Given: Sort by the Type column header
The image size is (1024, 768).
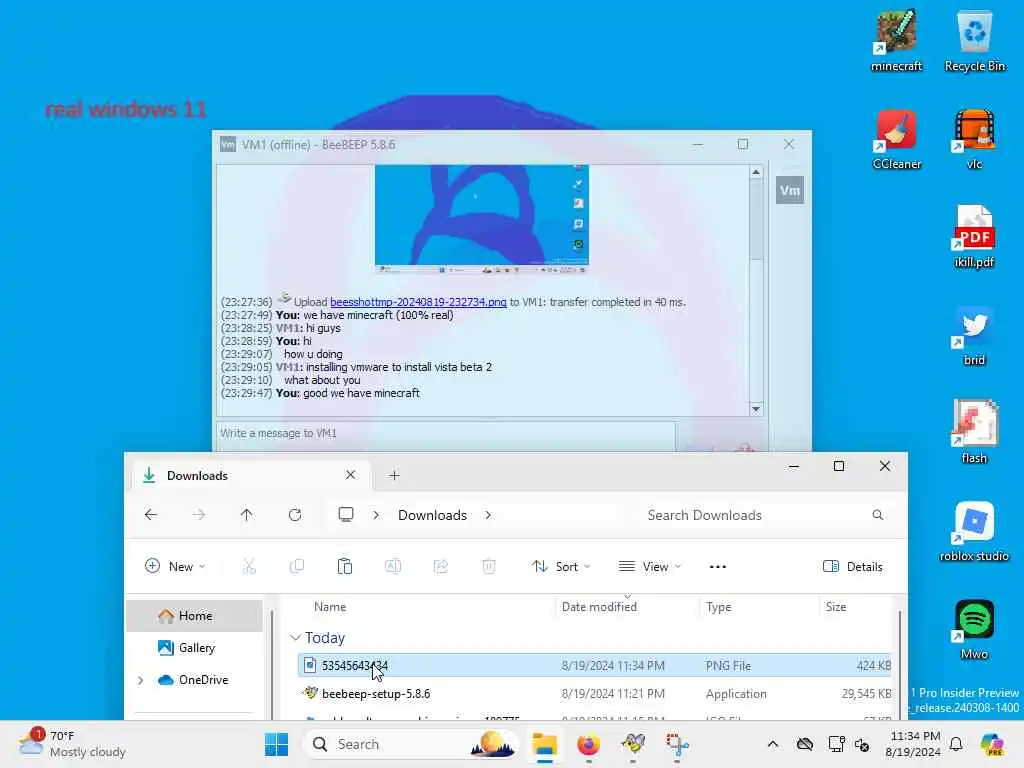Looking at the screenshot, I should pyautogui.click(x=718, y=607).
